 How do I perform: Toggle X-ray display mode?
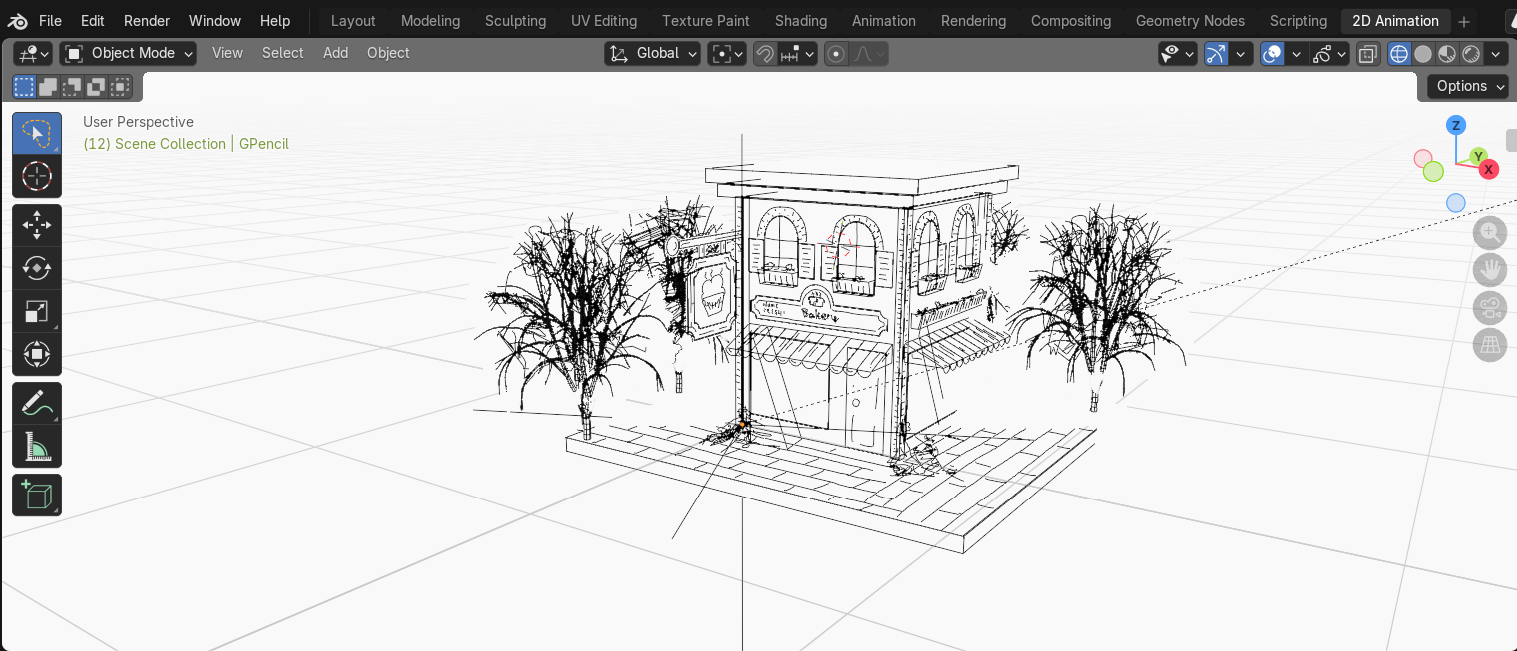point(1368,54)
